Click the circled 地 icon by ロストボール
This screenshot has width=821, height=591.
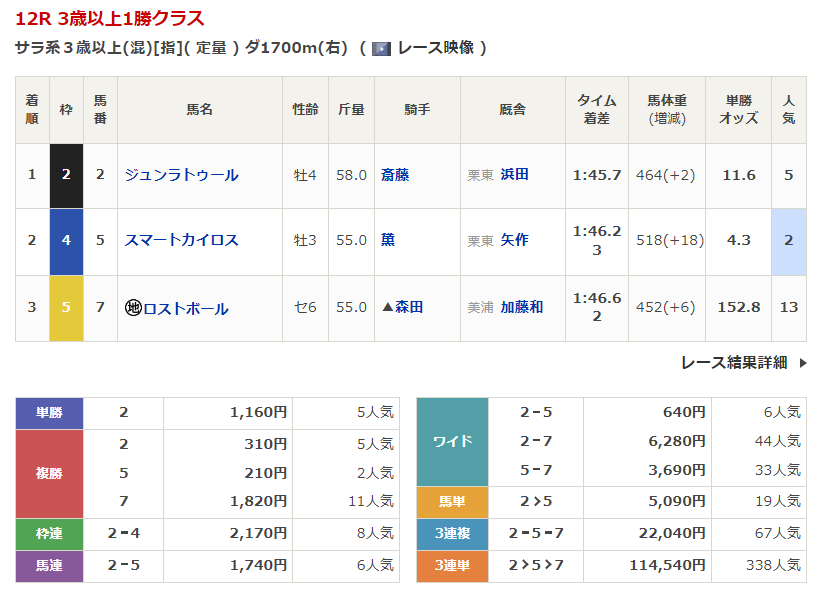click(133, 308)
